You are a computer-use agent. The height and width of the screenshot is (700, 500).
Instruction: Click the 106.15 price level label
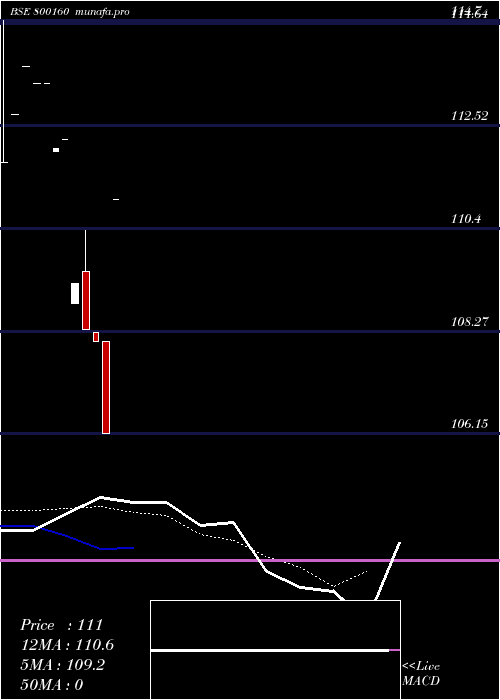point(469,424)
